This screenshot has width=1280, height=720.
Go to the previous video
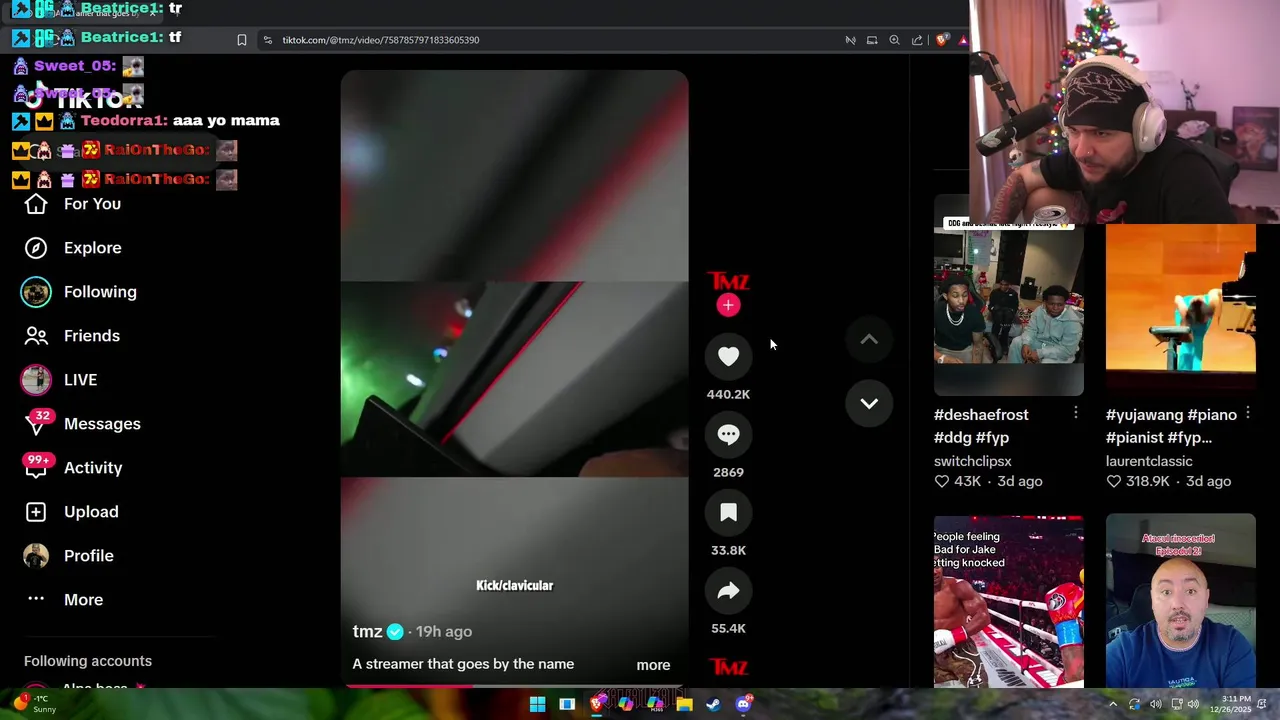[x=869, y=340]
